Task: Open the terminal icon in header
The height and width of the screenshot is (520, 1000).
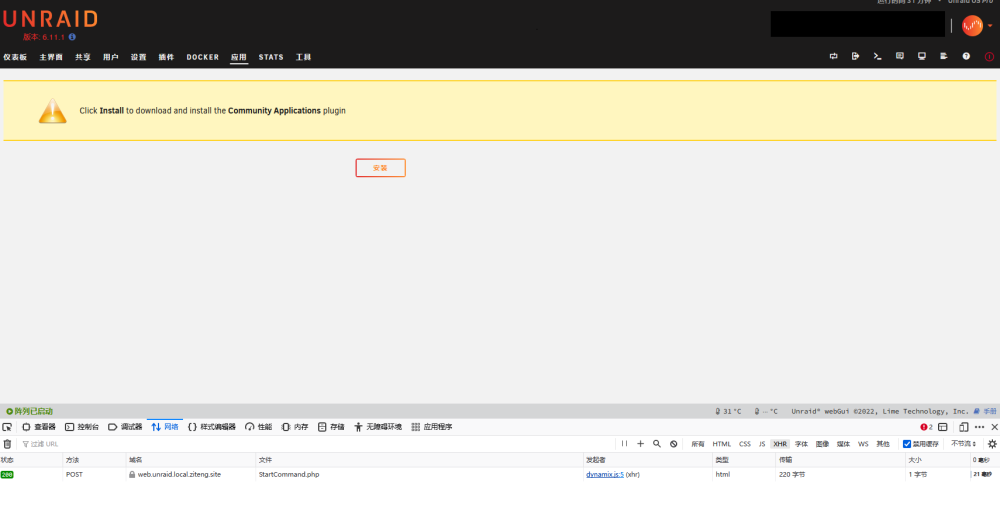Action: coord(878,56)
